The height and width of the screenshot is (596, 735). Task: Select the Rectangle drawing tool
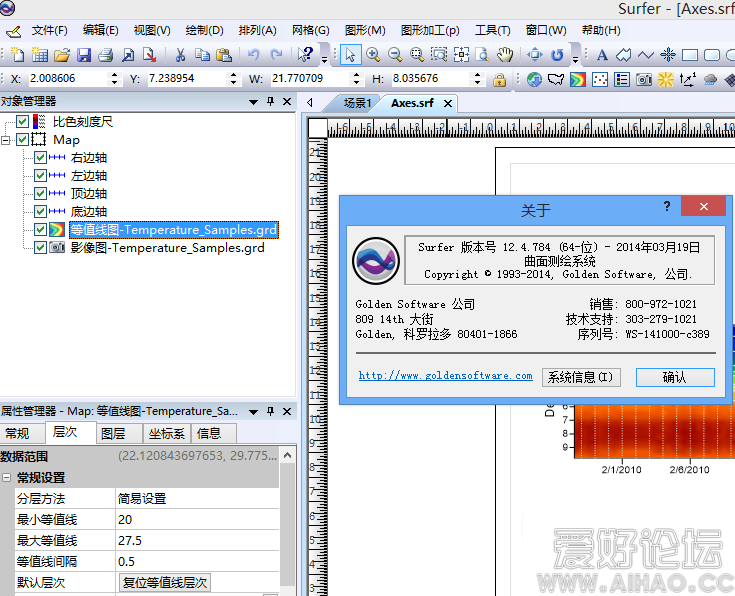pyautogui.click(x=690, y=55)
